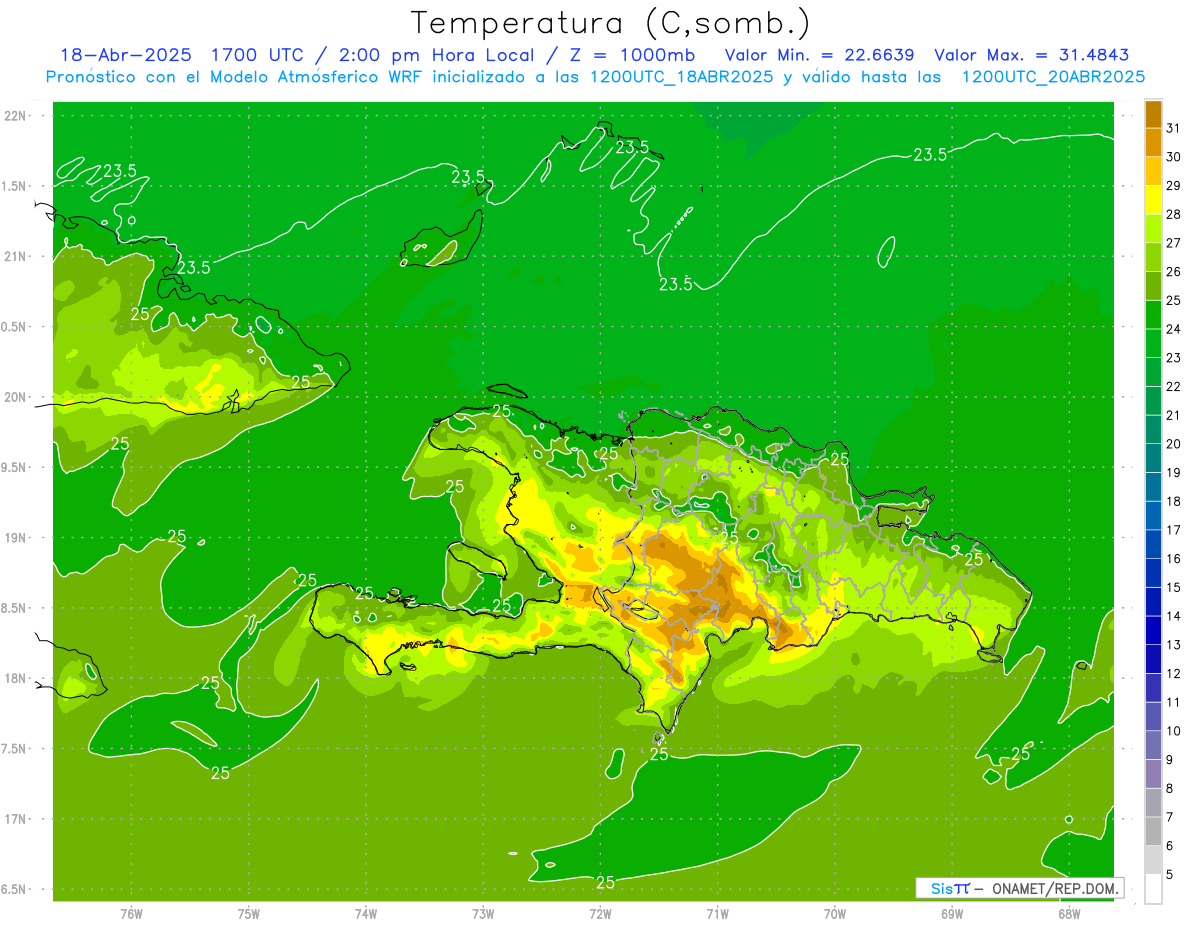Click the dark orange top swatch of color scale
1200x927 pixels.
coord(1153,114)
